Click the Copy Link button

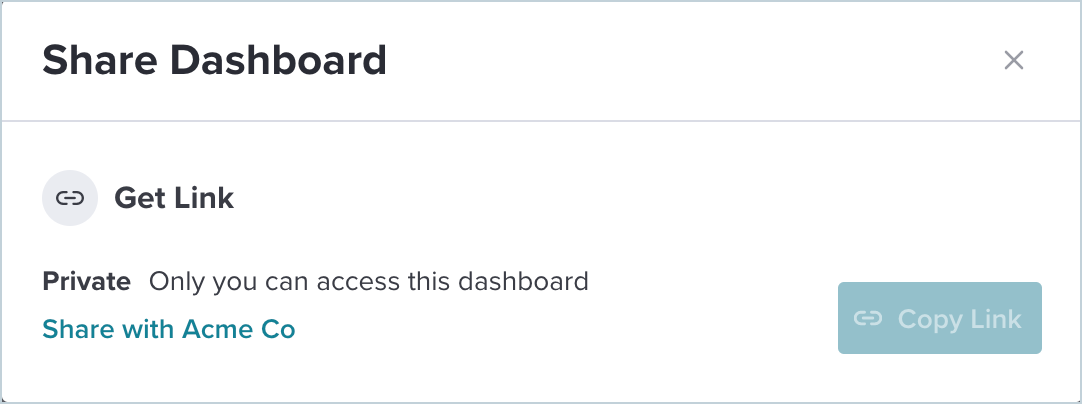(x=939, y=318)
